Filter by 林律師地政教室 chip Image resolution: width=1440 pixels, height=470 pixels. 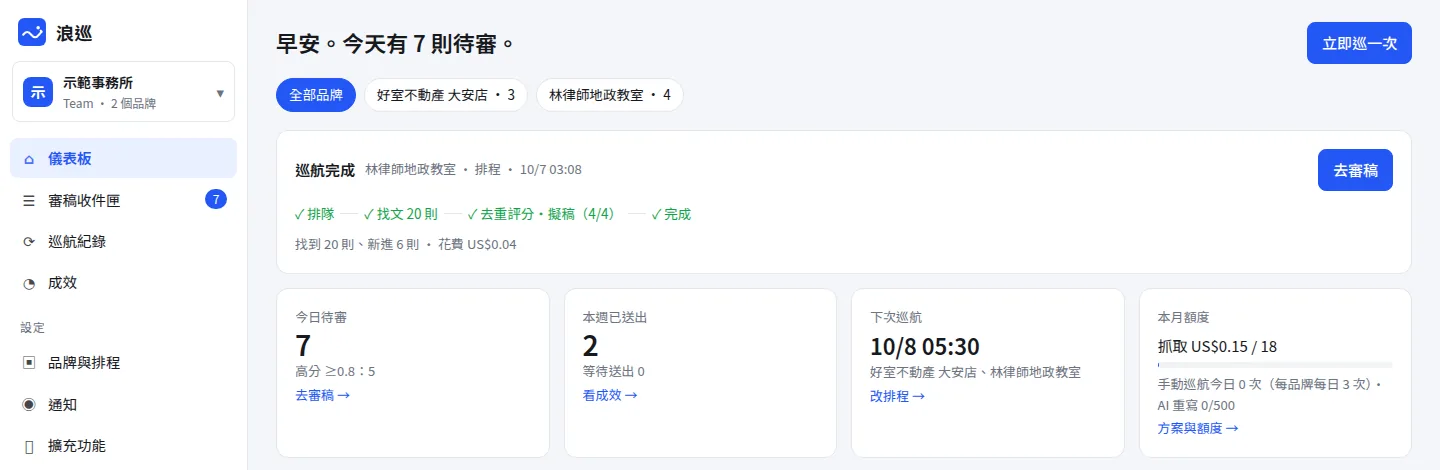click(610, 95)
